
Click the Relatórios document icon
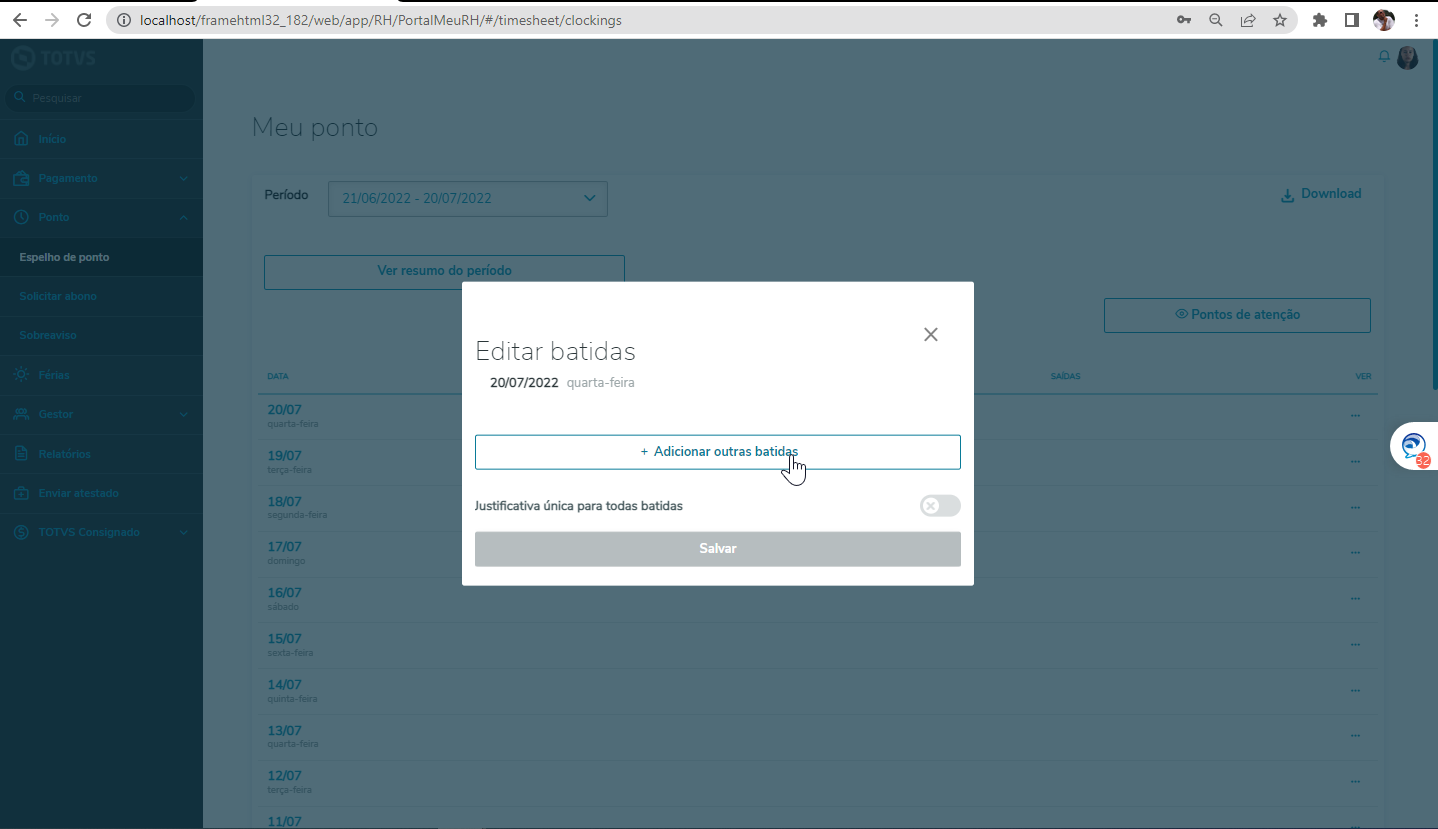point(21,454)
